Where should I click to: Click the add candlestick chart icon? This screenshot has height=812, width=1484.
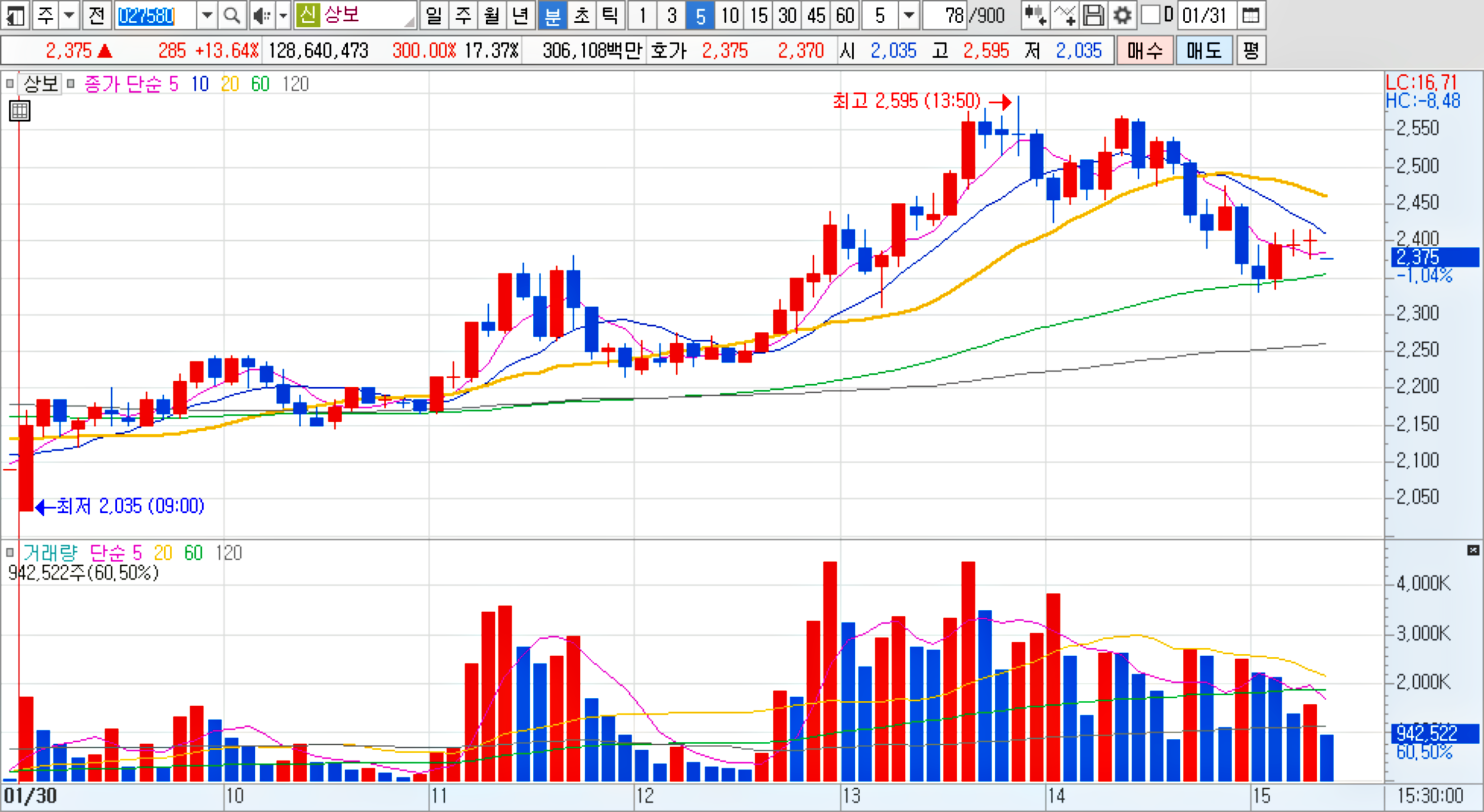click(x=1035, y=15)
